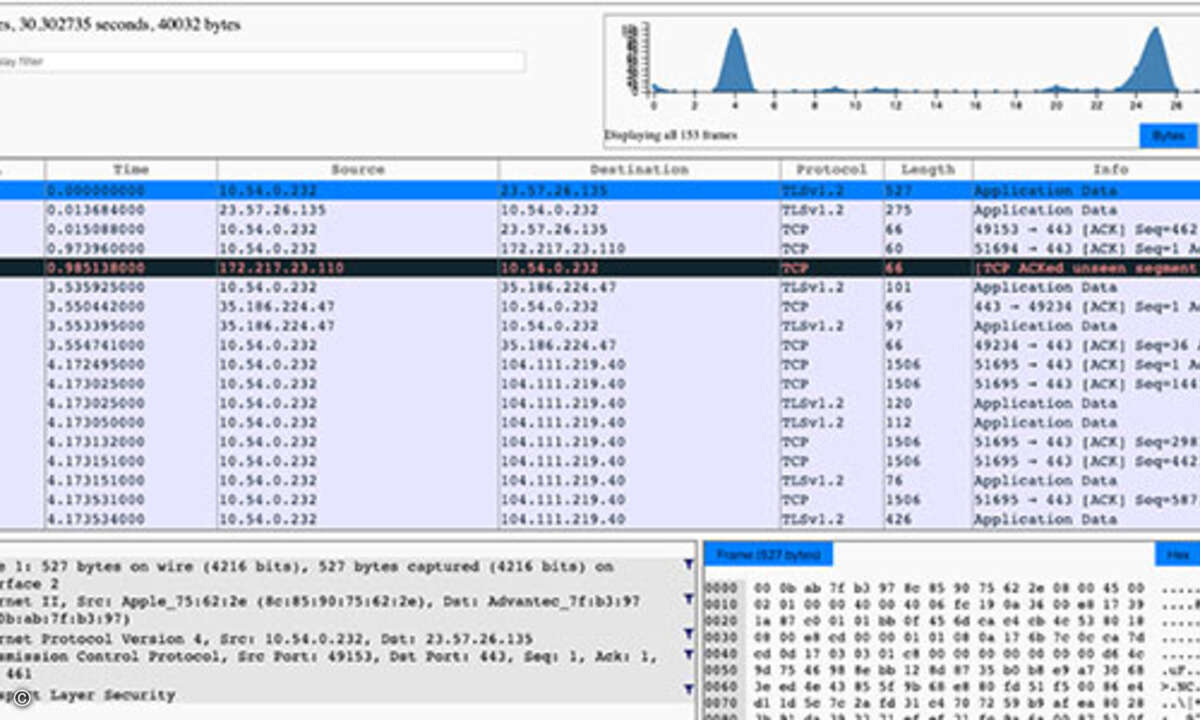Select the packet at time 3.550442000
The image size is (1200, 720).
tap(600, 306)
